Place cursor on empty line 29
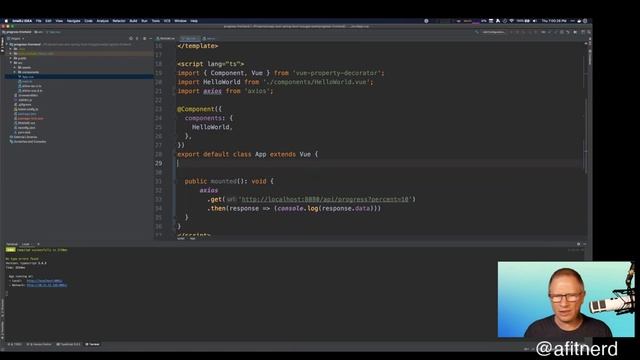The height and width of the screenshot is (360, 640). [380, 163]
